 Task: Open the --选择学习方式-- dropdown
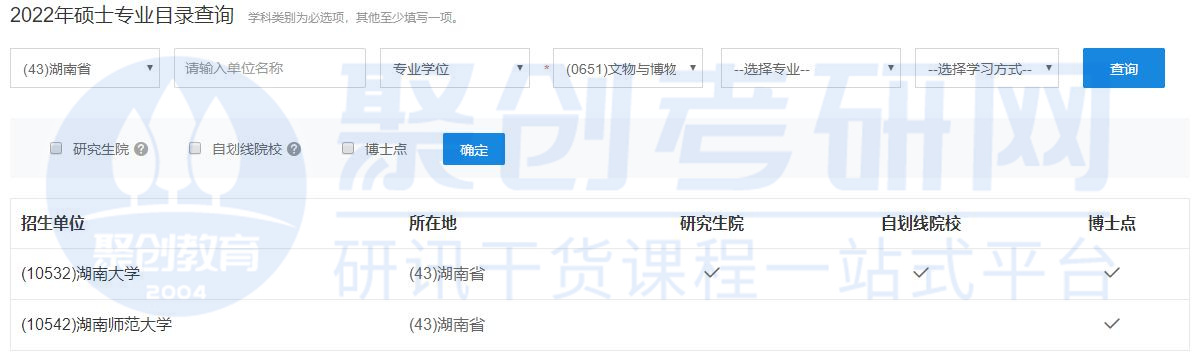tap(987, 68)
